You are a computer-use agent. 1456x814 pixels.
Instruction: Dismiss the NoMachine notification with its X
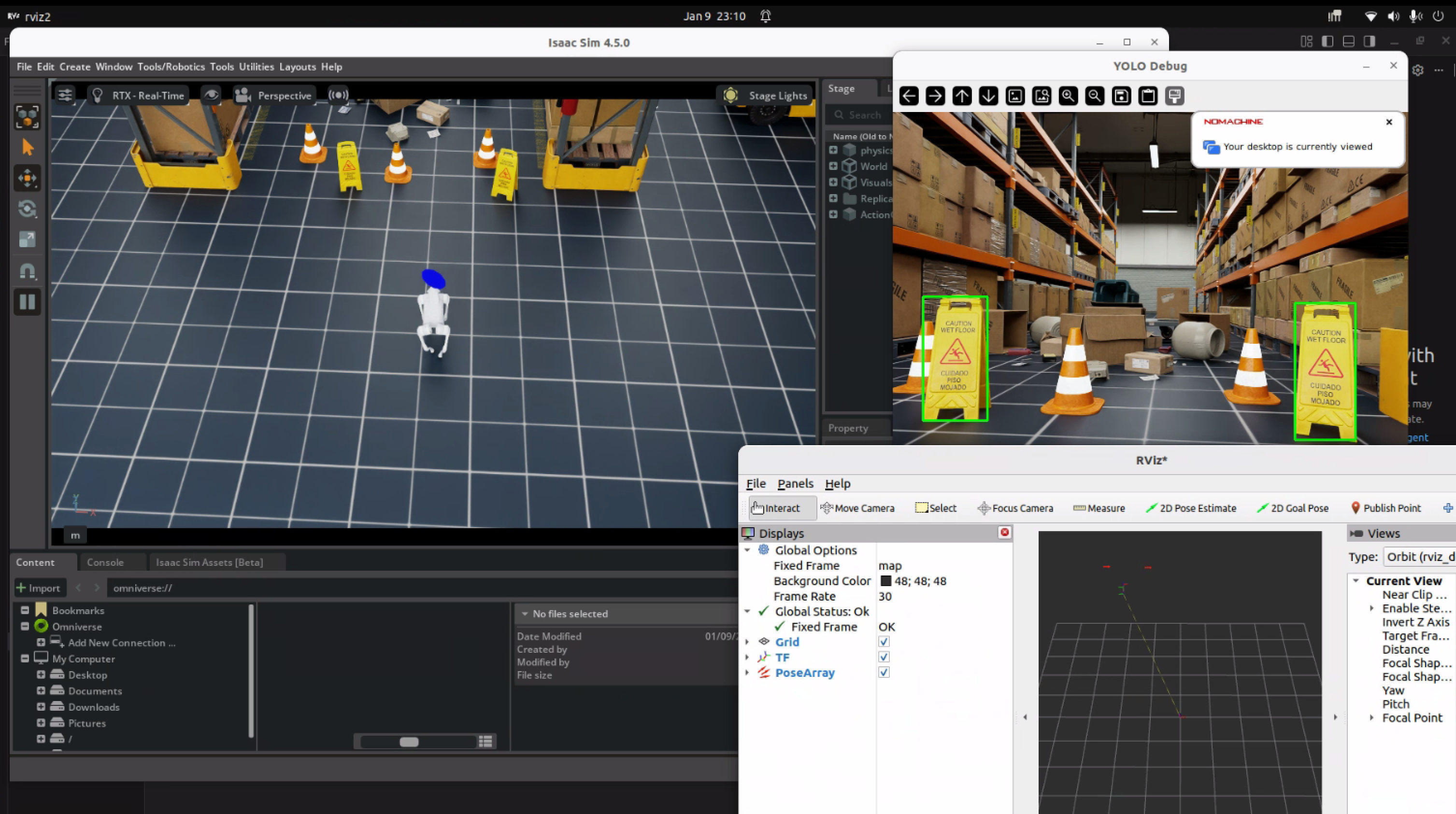pyautogui.click(x=1389, y=122)
